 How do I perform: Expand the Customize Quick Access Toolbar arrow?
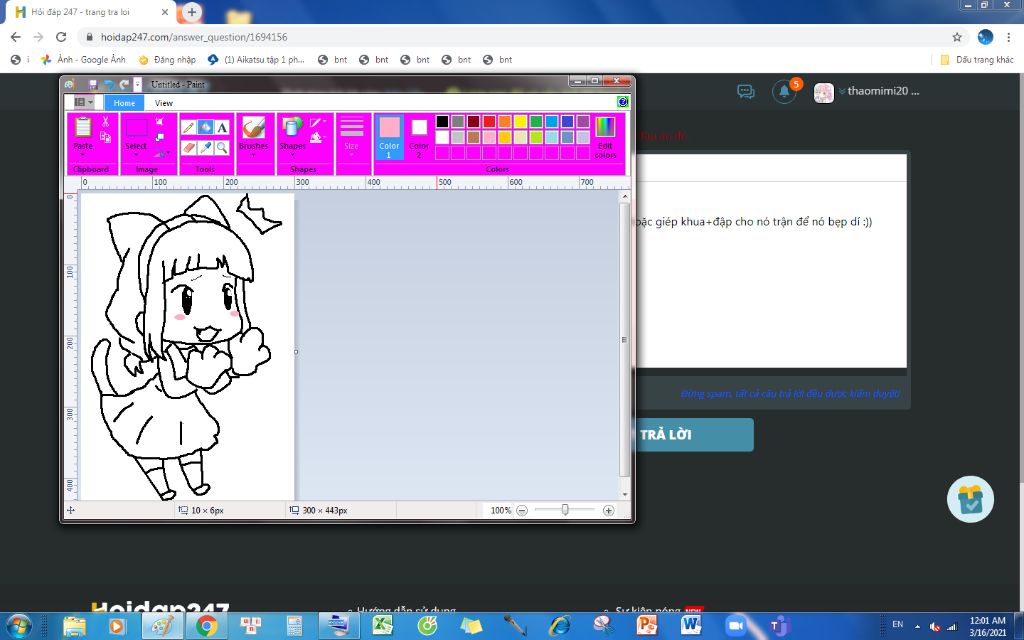[138, 85]
